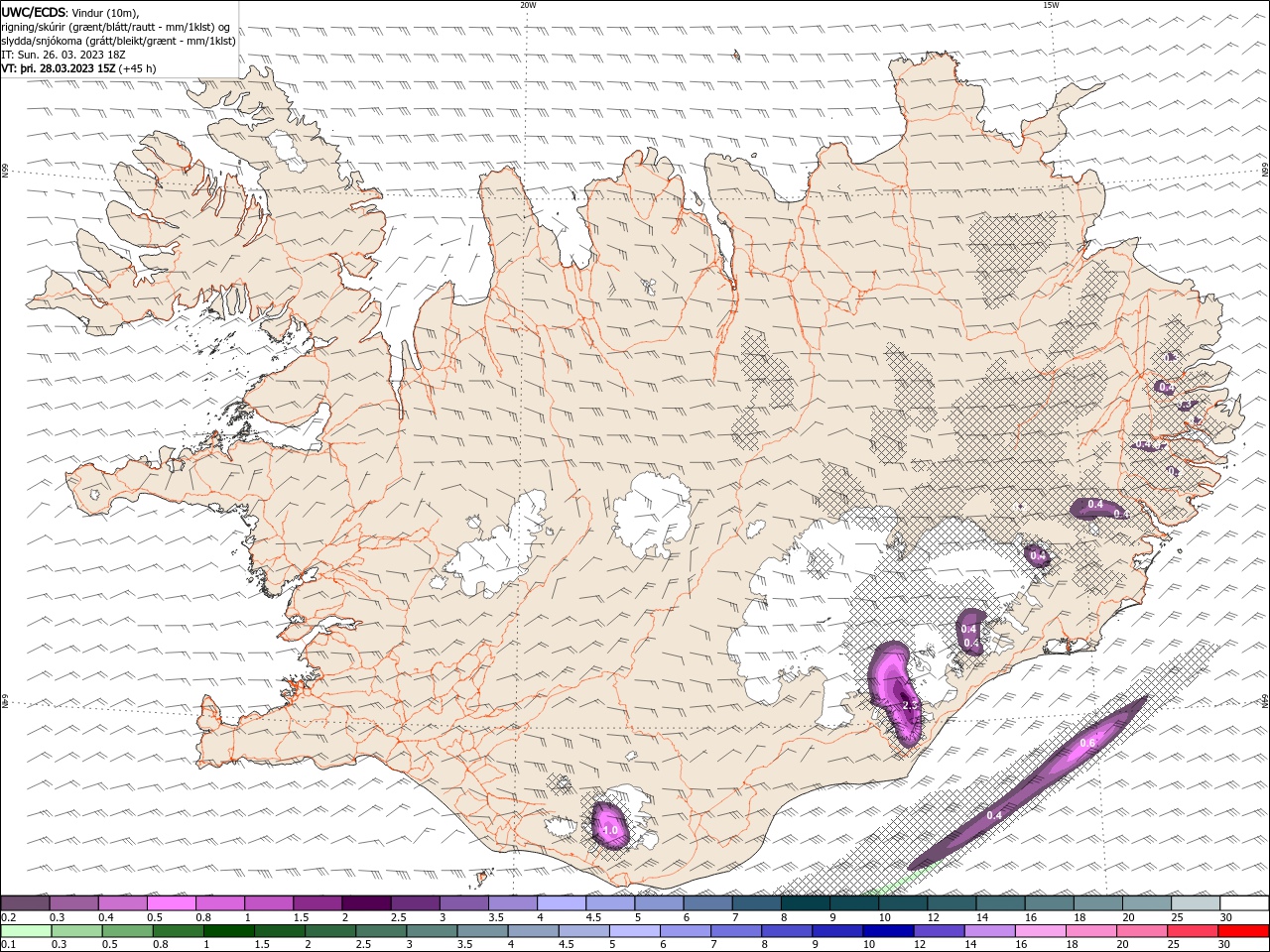Select the 'IT: Sun. 26. 03. 2023 18Z' line
1270x952 pixels.
(x=63, y=55)
